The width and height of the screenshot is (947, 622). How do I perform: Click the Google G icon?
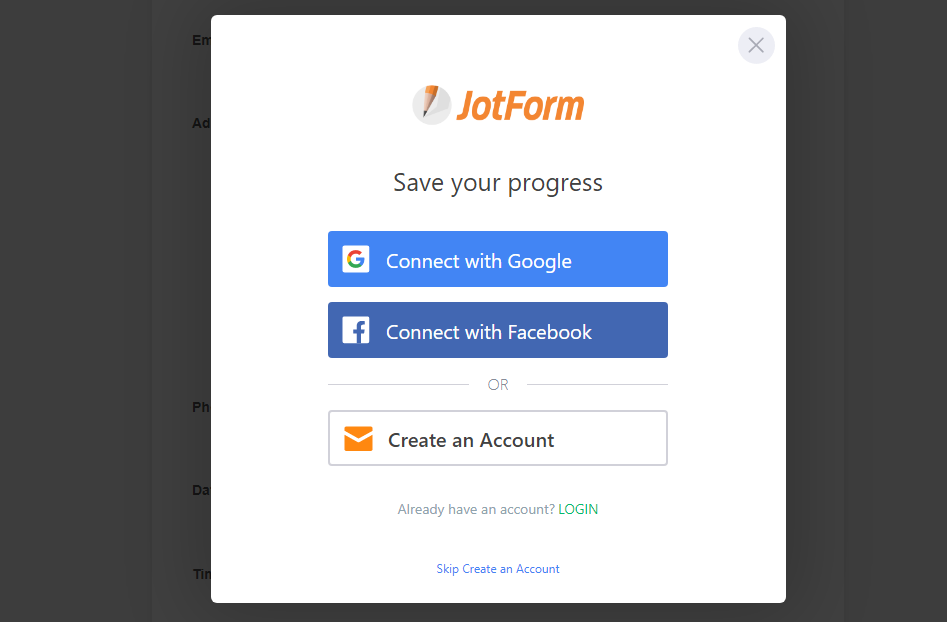(356, 259)
